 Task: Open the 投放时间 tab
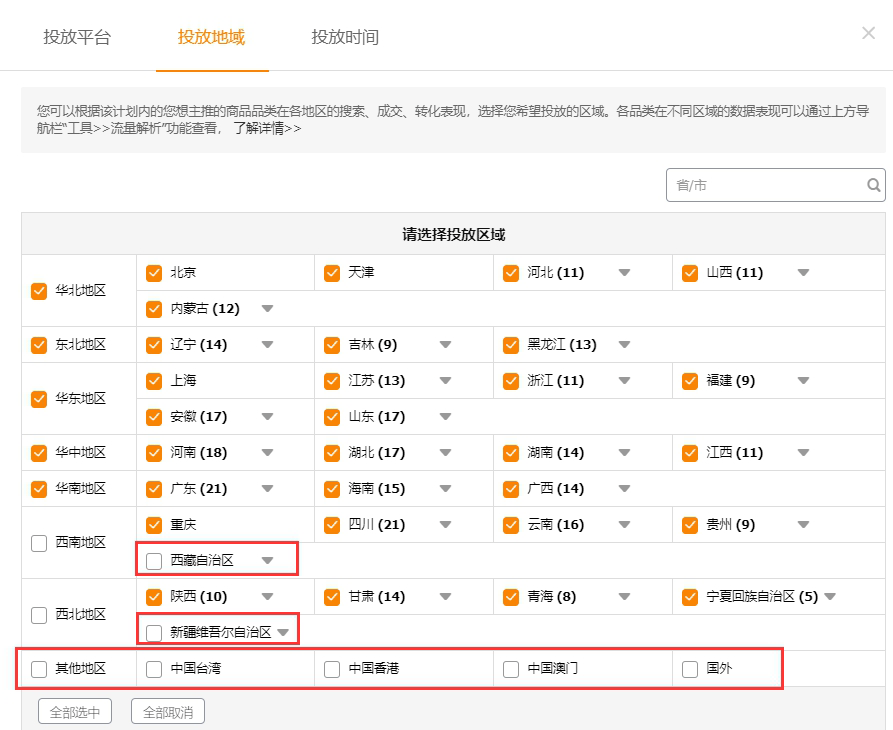(345, 38)
